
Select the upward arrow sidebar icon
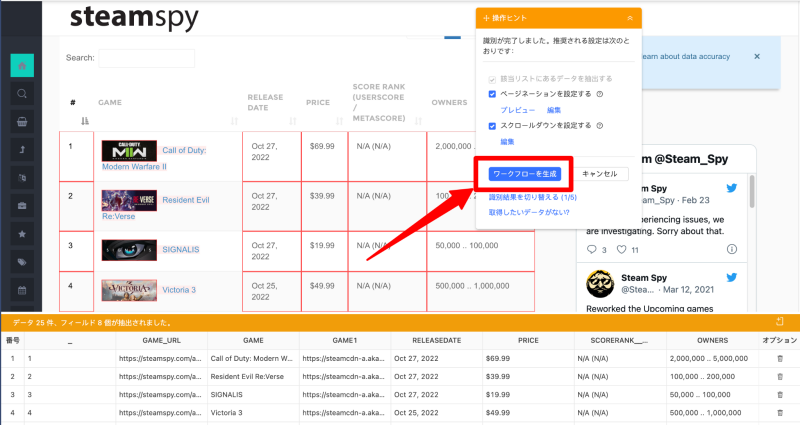tap(22, 149)
